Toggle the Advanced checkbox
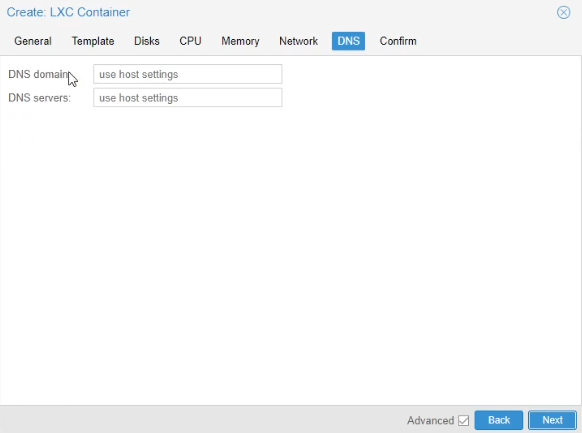Screen dimensions: 582x433 [x=463, y=420]
